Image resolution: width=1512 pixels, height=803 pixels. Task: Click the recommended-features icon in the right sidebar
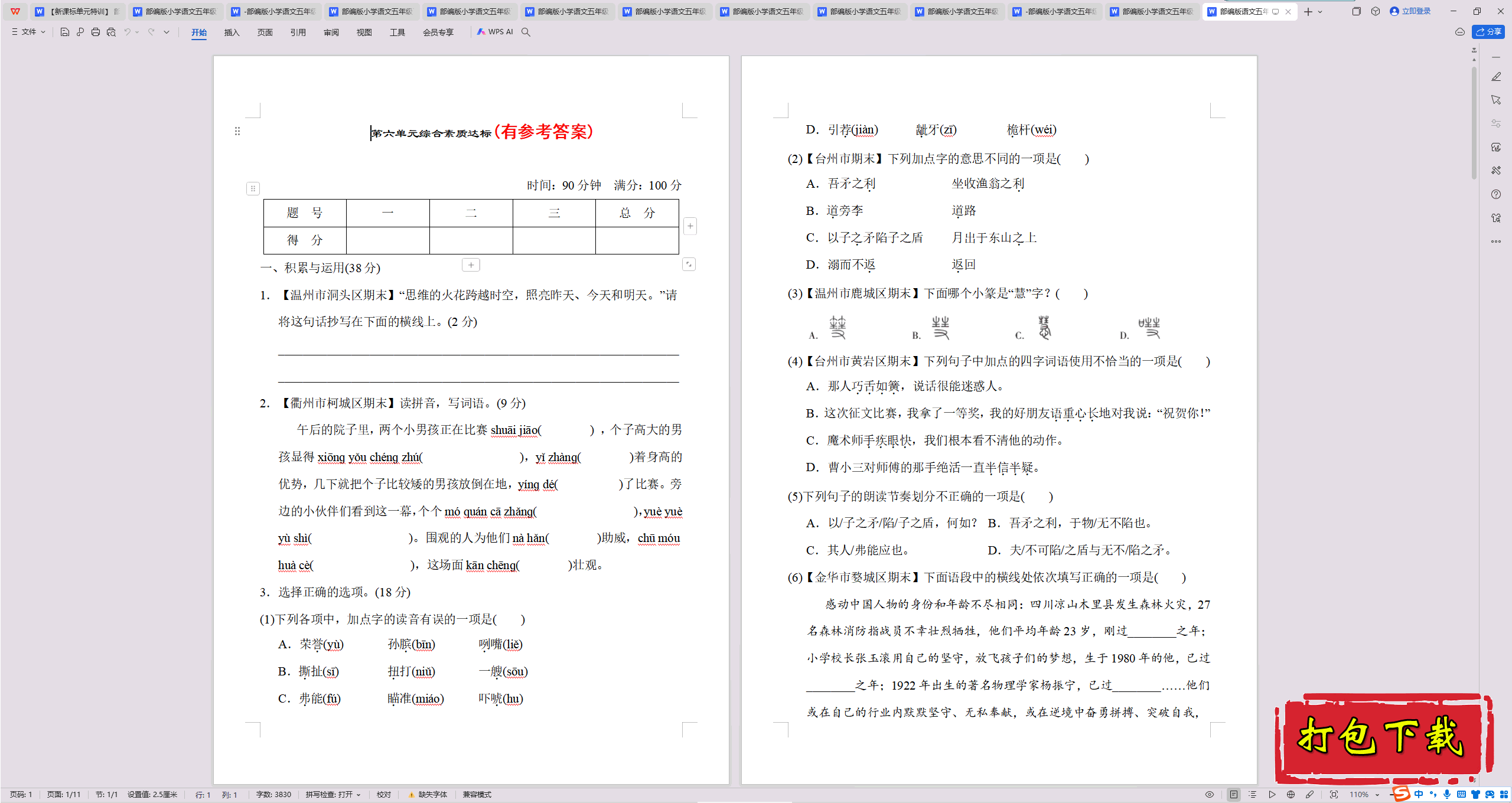click(1496, 218)
